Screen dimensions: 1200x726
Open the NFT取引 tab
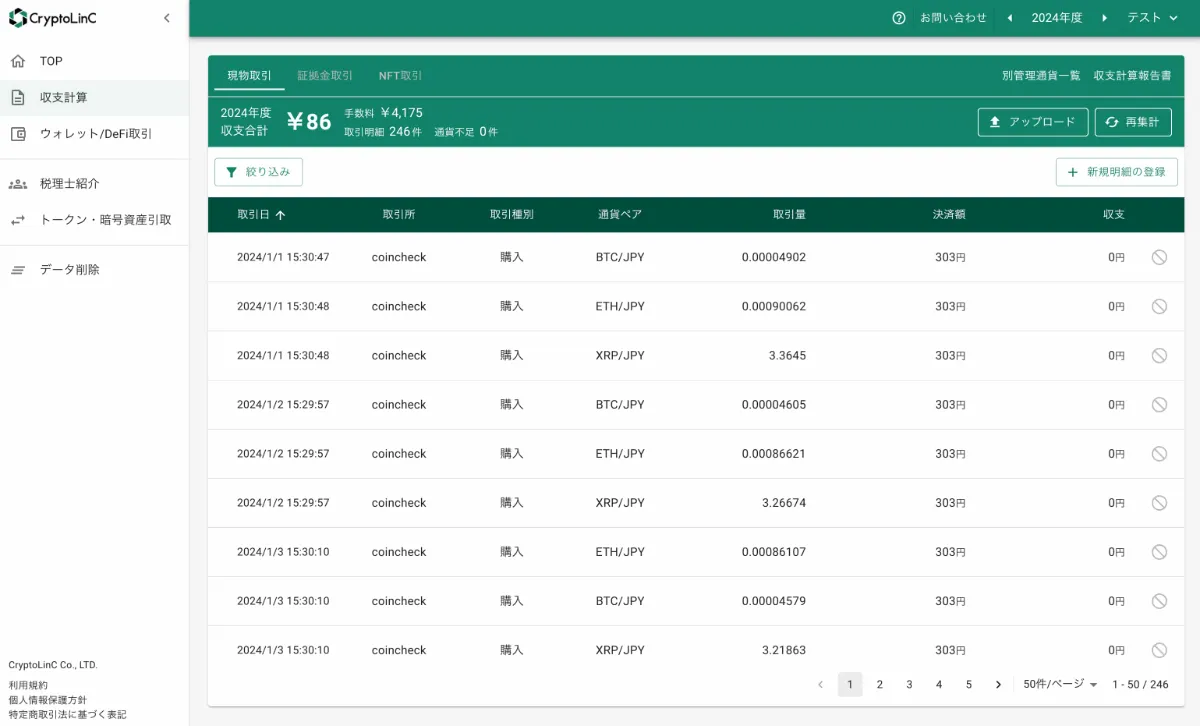click(x=398, y=75)
